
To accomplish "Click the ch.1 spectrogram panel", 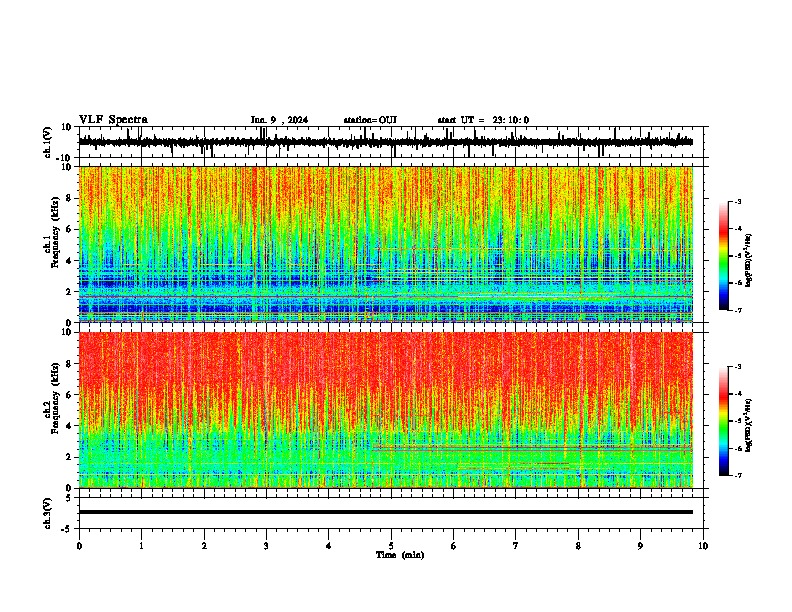I will pos(386,244).
